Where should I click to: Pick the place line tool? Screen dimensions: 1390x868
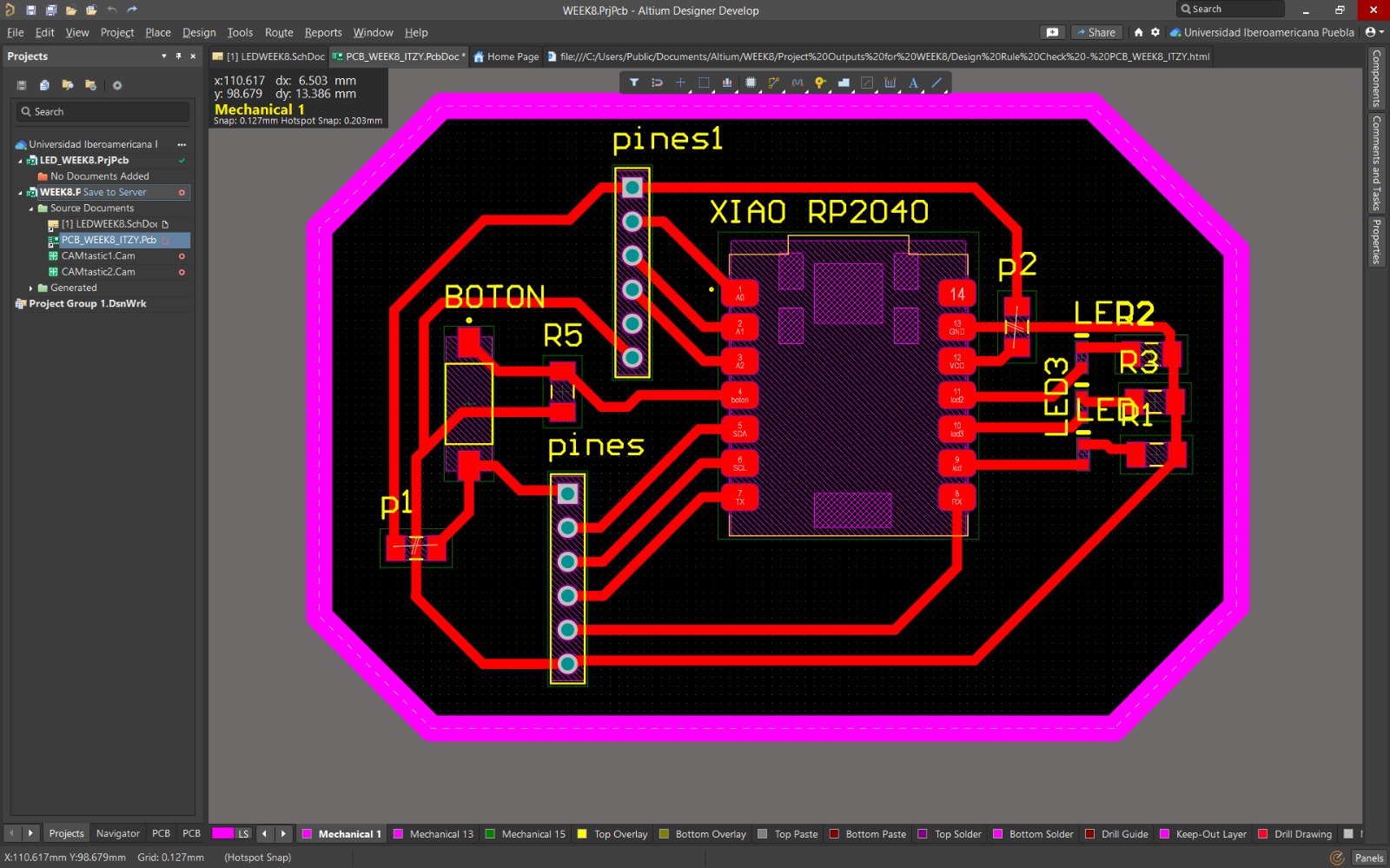click(x=937, y=83)
